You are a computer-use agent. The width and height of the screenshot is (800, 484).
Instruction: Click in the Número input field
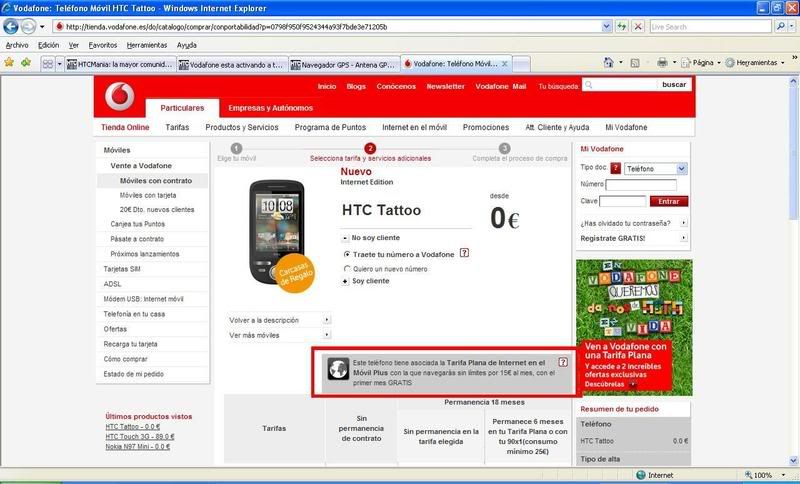641,185
